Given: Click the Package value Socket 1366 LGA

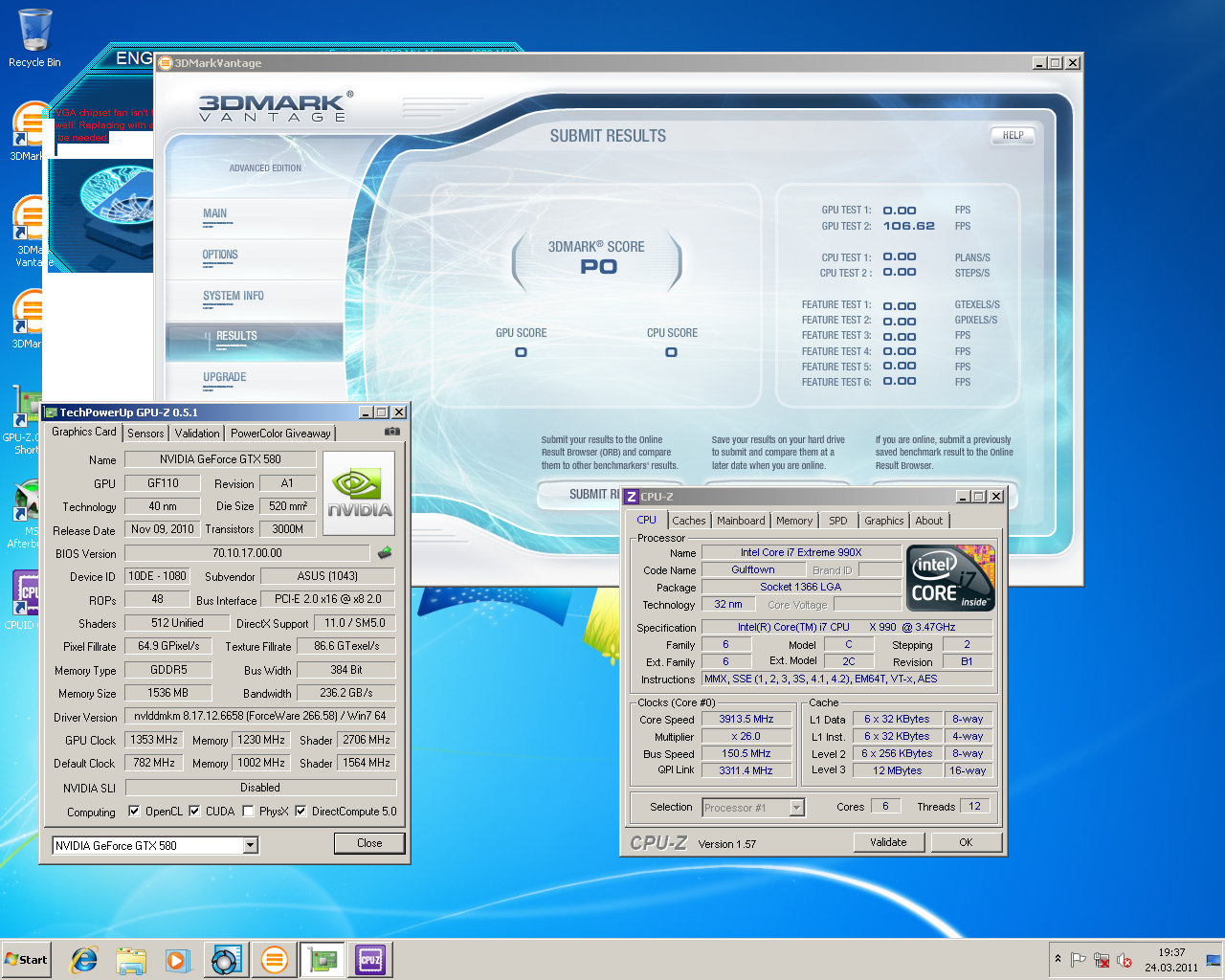Looking at the screenshot, I should click(x=801, y=587).
